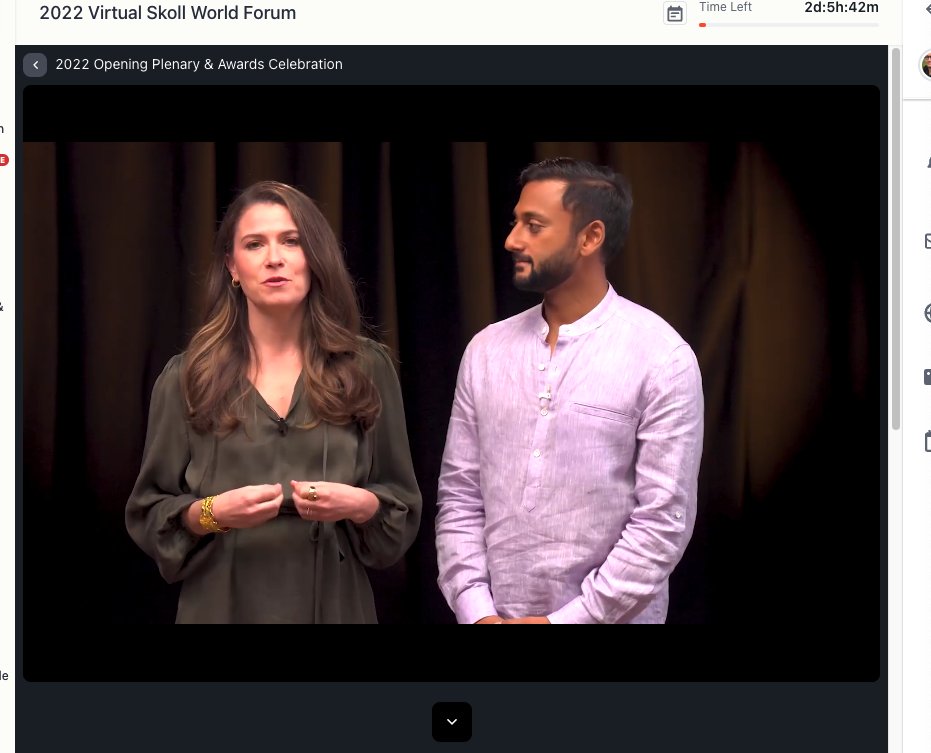
Task: Expand details with the down chevron below the video
Action: 452,722
